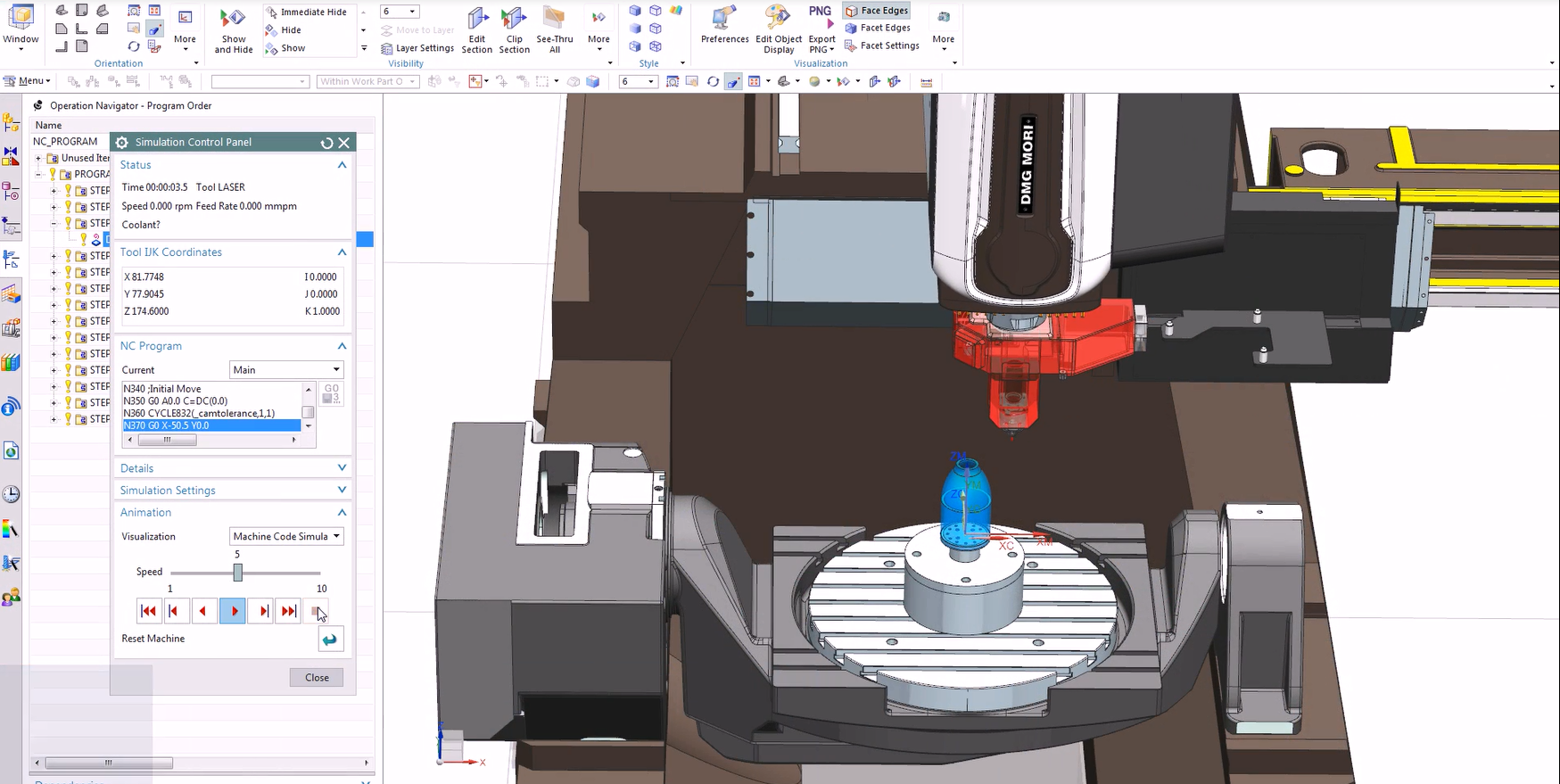
Task: Open the Visualization mode dropdown
Action: pyautogui.click(x=286, y=536)
